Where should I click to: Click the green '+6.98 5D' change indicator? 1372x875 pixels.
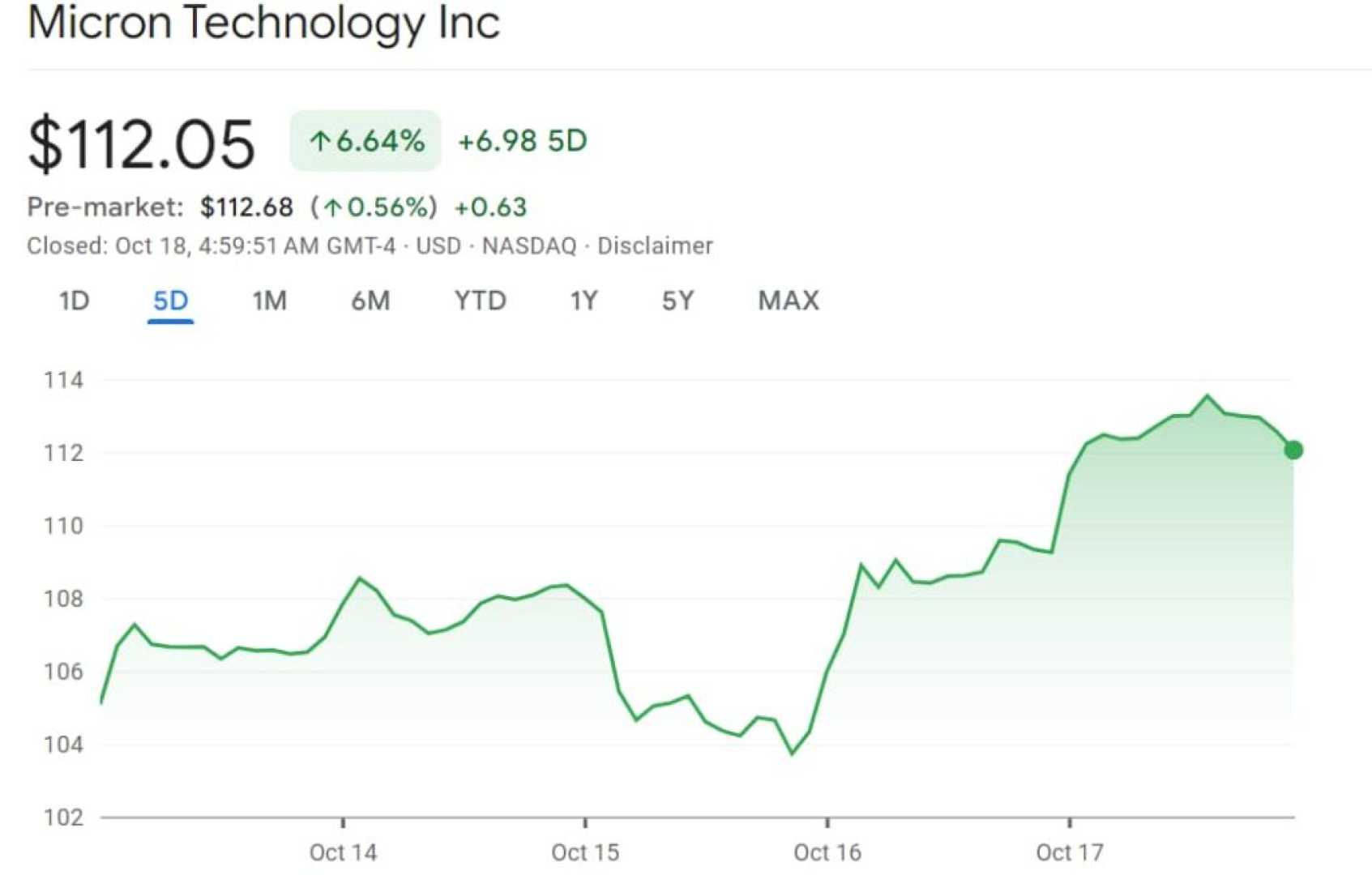[x=523, y=140]
